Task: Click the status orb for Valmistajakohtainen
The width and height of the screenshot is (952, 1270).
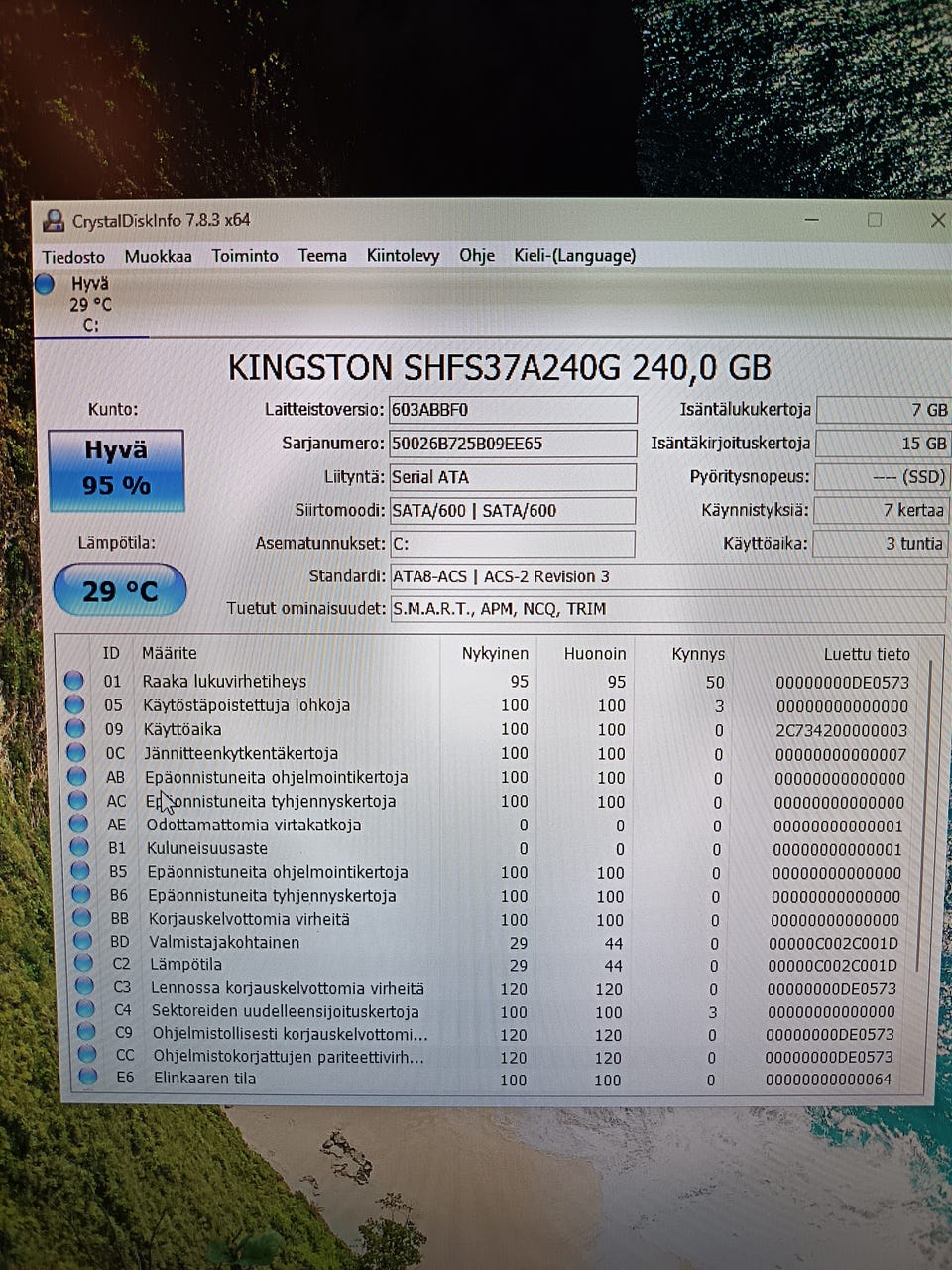Action: coord(83,941)
